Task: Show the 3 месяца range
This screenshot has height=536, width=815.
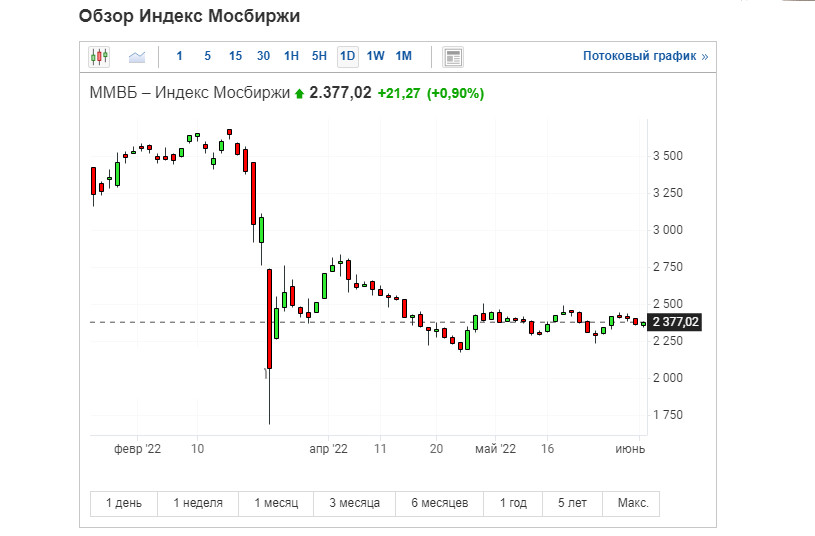Action: coord(354,503)
